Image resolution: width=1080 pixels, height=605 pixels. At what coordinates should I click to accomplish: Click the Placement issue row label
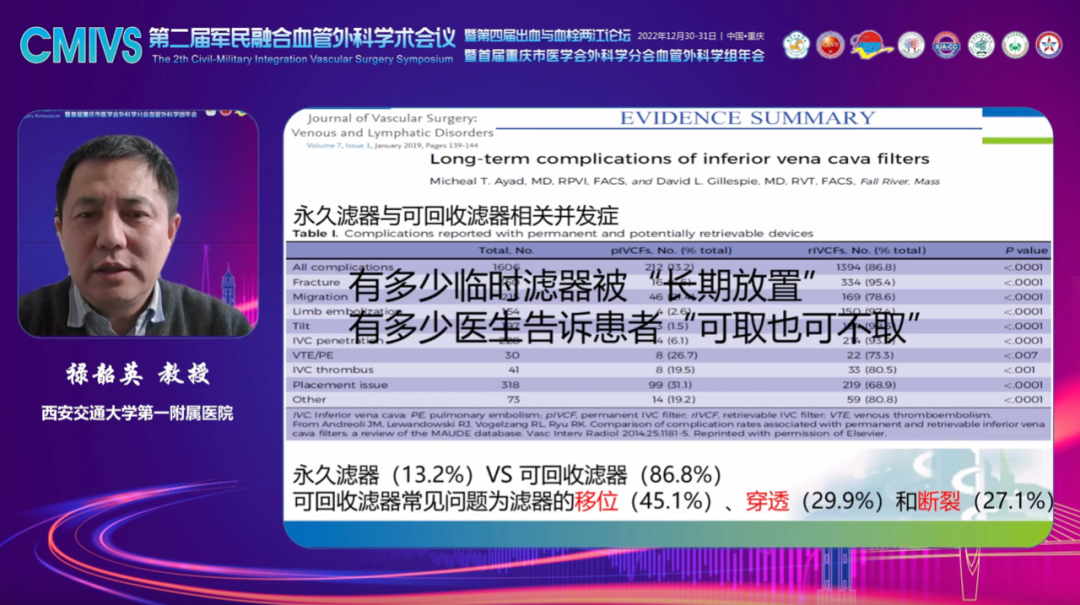click(340, 385)
